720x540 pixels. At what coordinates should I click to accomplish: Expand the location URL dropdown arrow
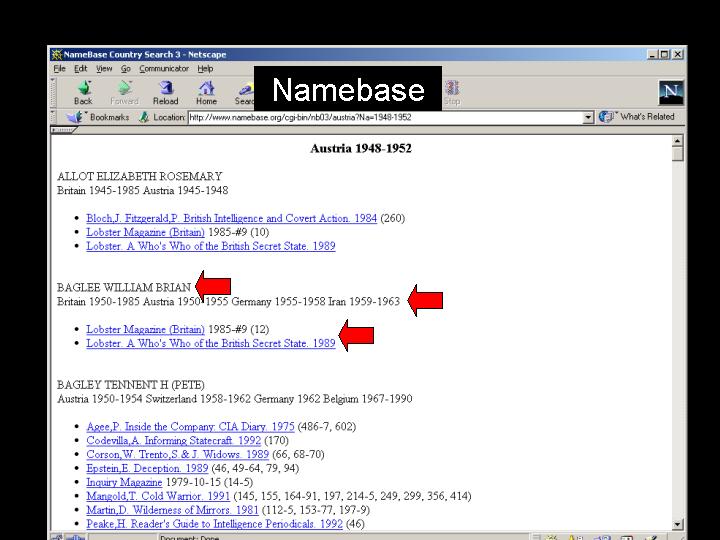point(588,117)
